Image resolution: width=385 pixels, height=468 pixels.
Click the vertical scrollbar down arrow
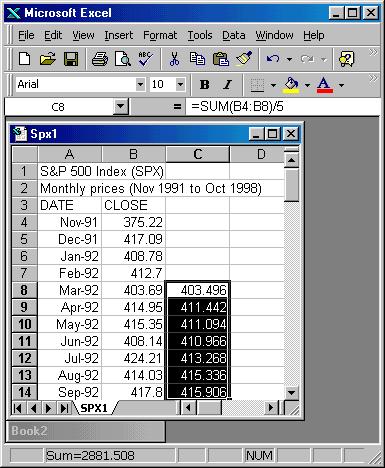coord(291,392)
